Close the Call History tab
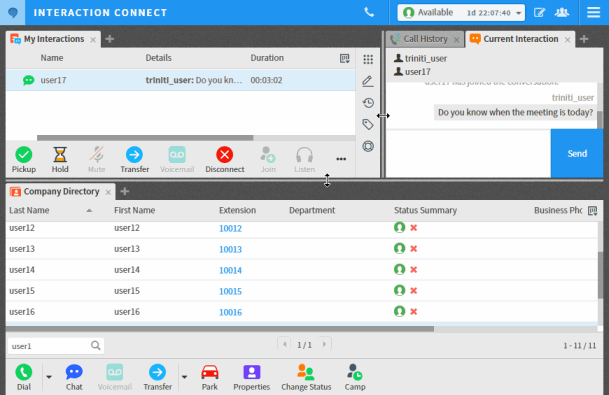The image size is (609, 395). pyautogui.click(x=457, y=40)
